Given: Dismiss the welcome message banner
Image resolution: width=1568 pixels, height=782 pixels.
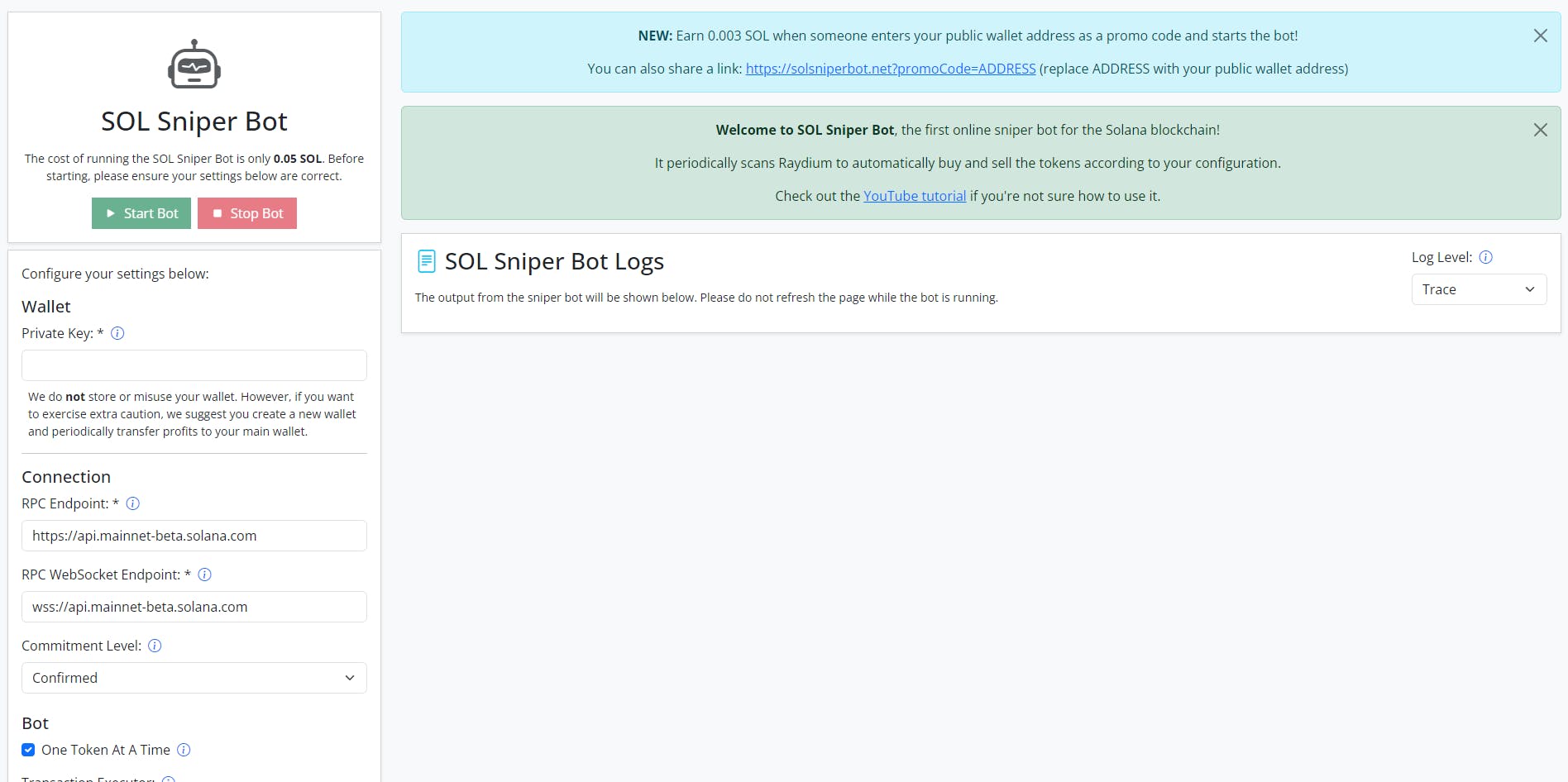Looking at the screenshot, I should pos(1540,130).
